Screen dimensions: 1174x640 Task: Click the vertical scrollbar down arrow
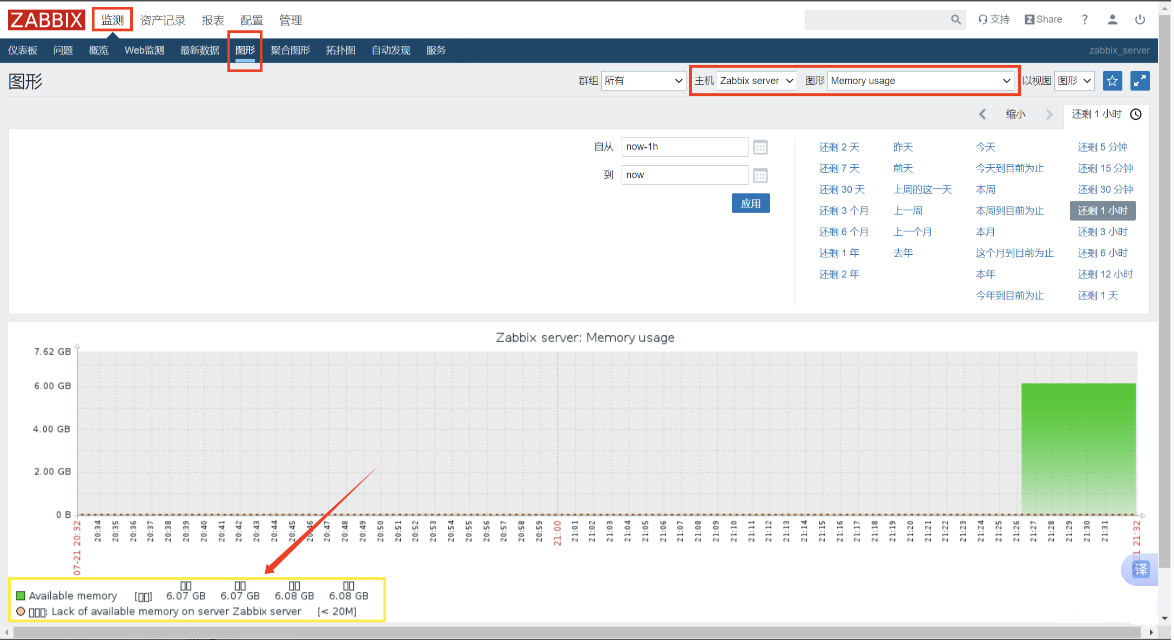1164,619
